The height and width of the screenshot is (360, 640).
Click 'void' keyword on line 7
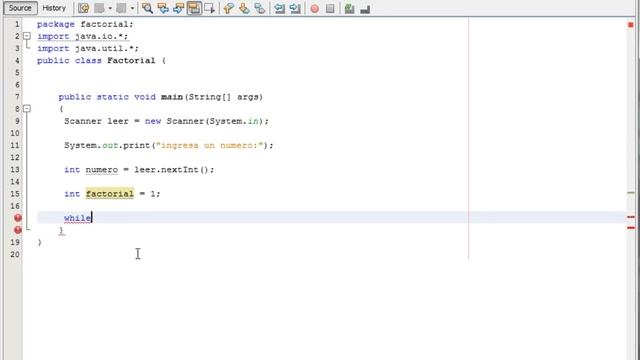(145, 97)
